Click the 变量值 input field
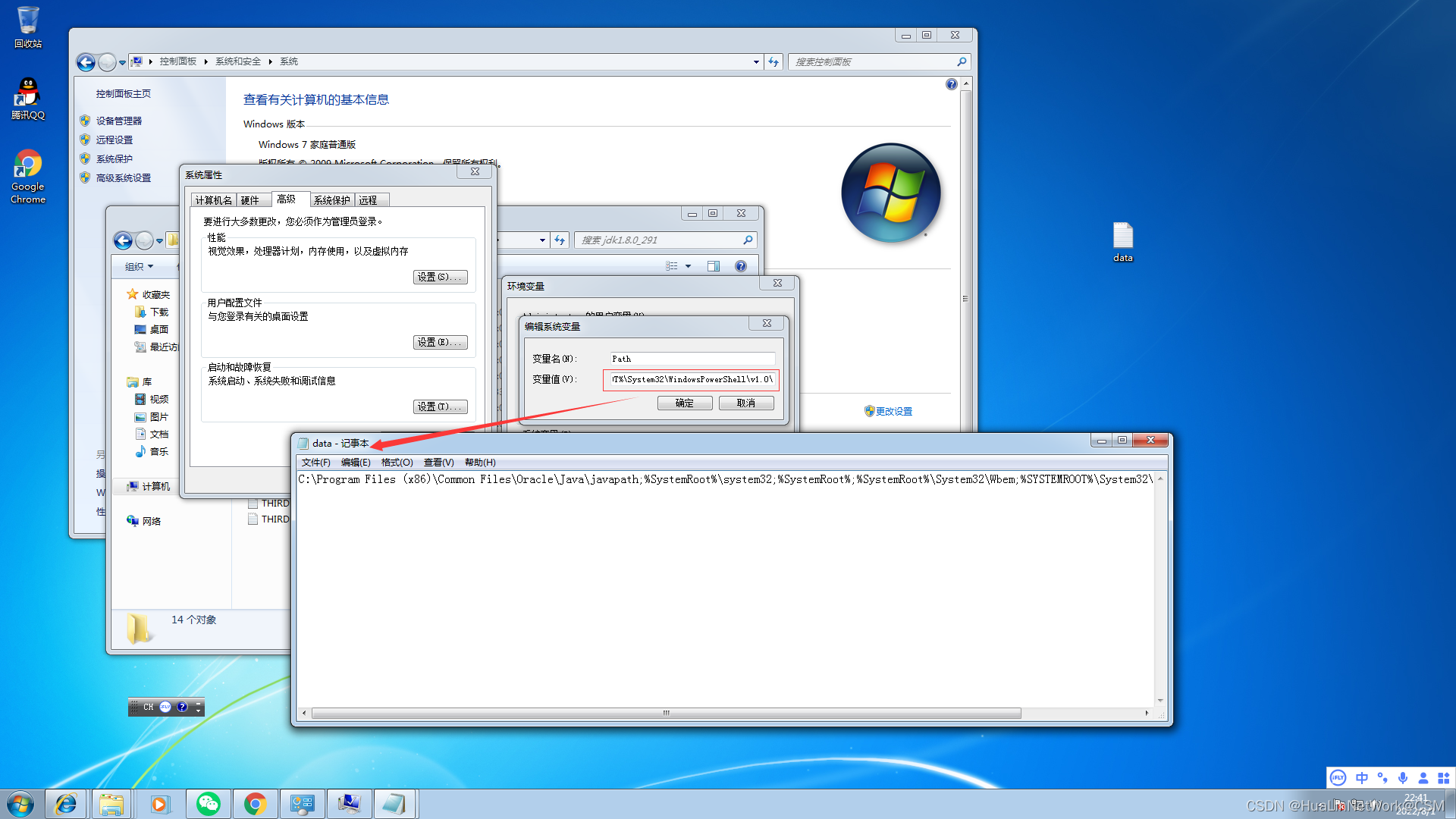The image size is (1456, 819). [x=691, y=379]
